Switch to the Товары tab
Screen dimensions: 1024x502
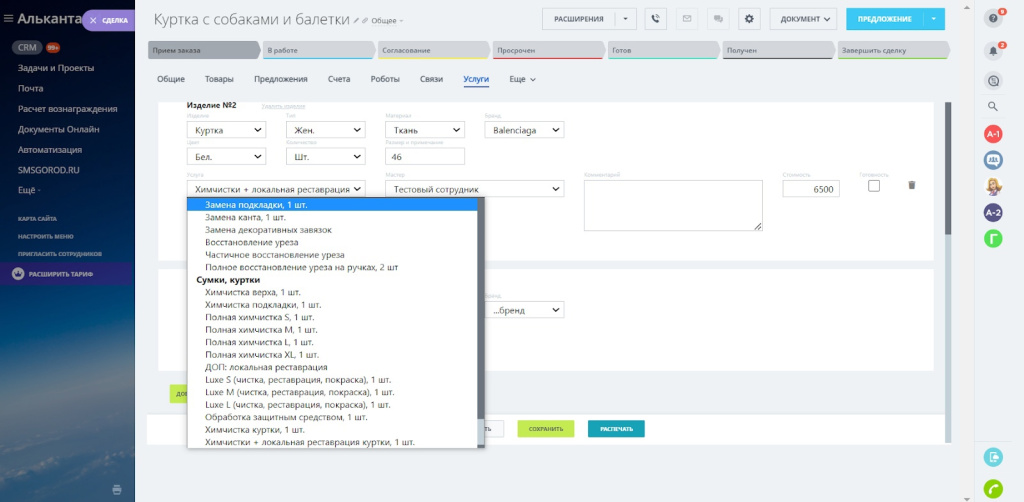pyautogui.click(x=219, y=79)
